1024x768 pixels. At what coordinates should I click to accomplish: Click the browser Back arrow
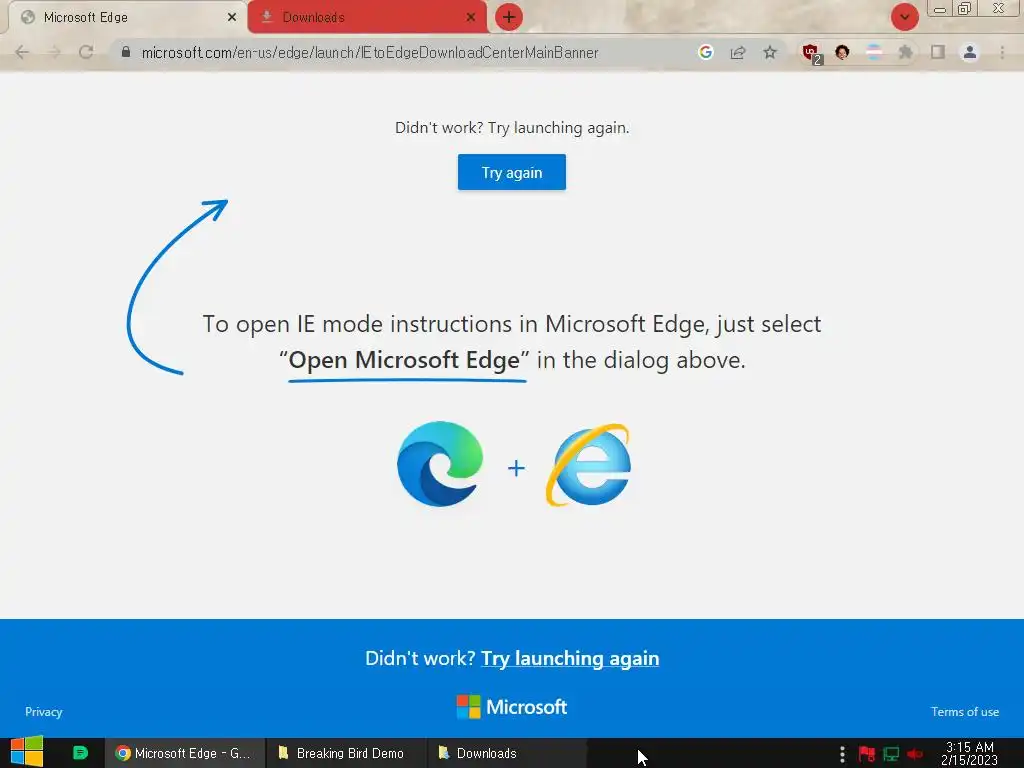[x=22, y=52]
